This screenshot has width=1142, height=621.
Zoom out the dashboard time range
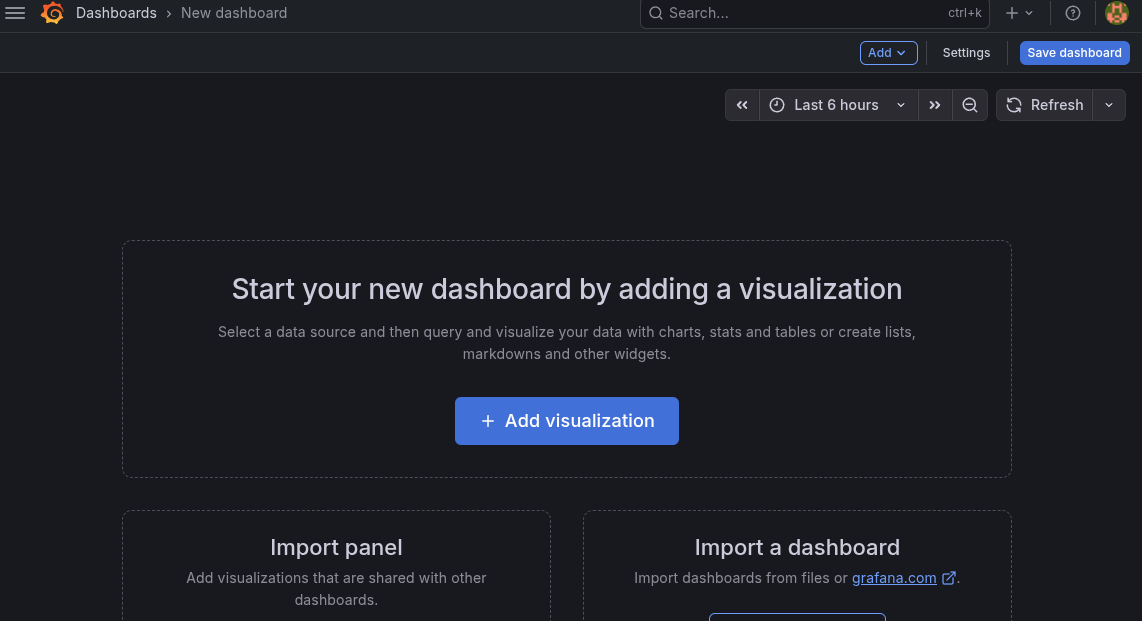pyautogui.click(x=969, y=104)
